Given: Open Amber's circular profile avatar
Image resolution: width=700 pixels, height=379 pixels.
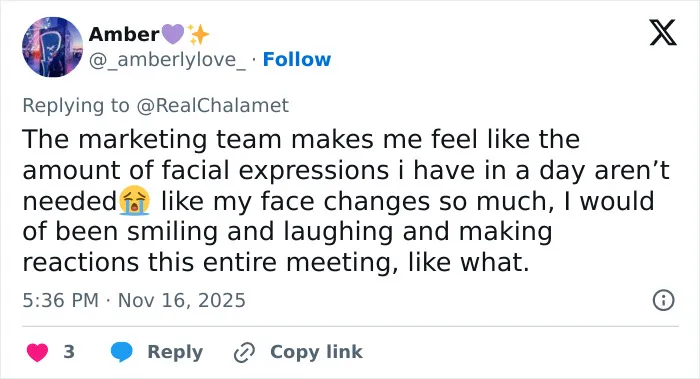Looking at the screenshot, I should pyautogui.click(x=52, y=47).
